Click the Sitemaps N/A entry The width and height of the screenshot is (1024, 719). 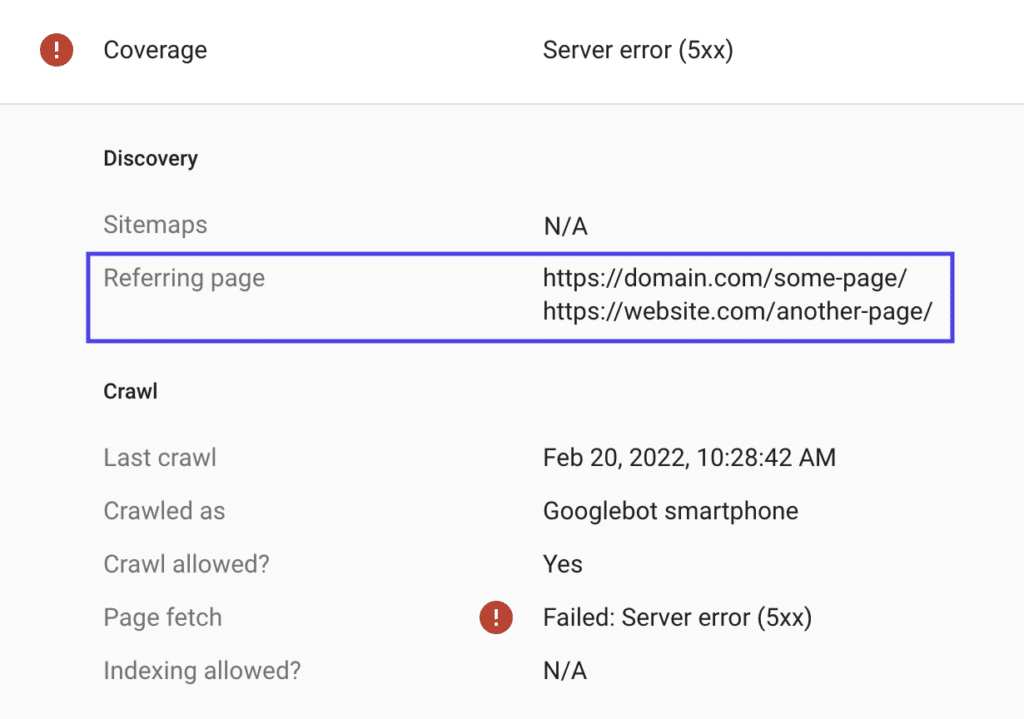pos(566,225)
